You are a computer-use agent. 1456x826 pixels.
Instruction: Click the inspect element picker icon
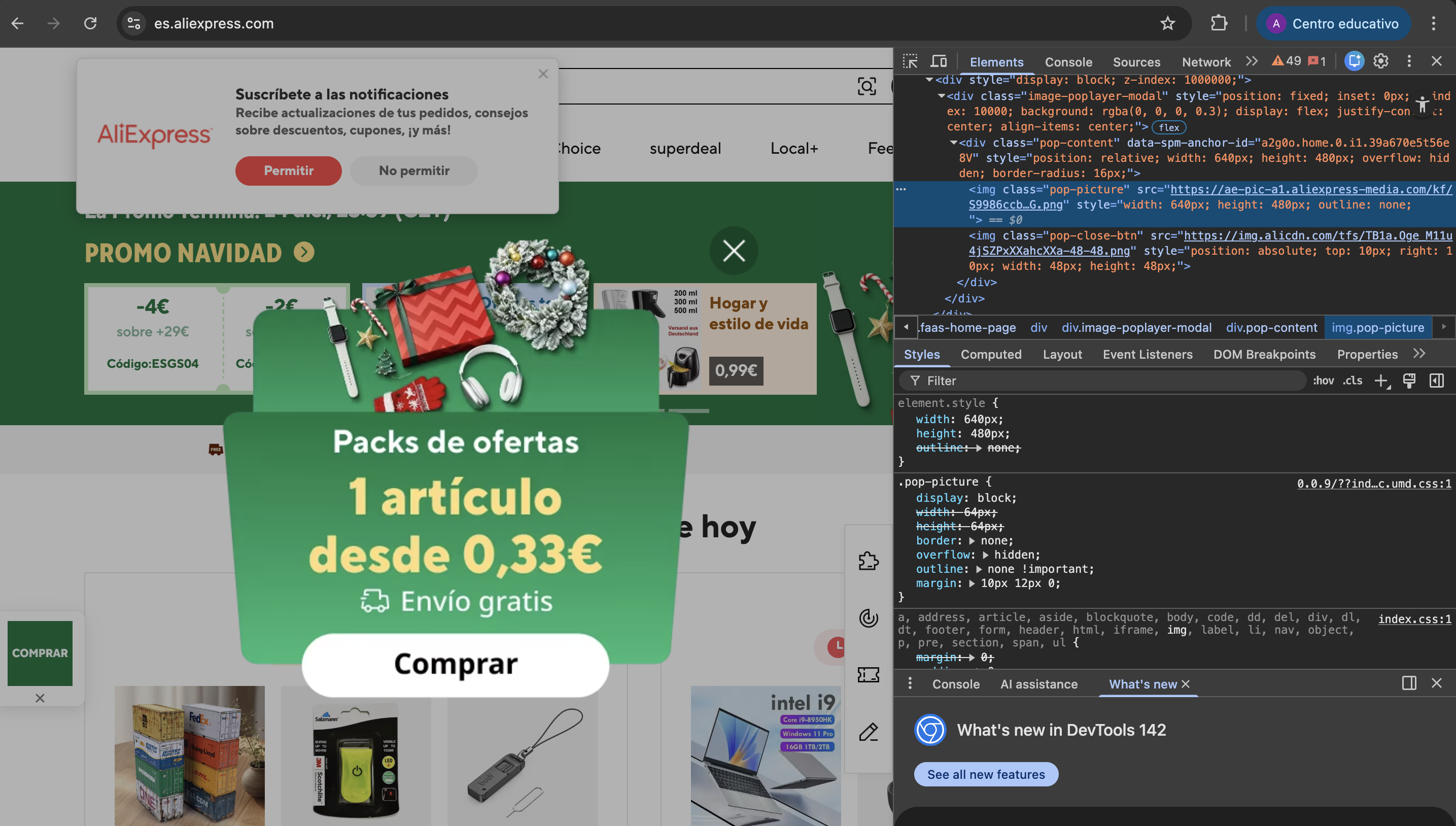tap(910, 61)
